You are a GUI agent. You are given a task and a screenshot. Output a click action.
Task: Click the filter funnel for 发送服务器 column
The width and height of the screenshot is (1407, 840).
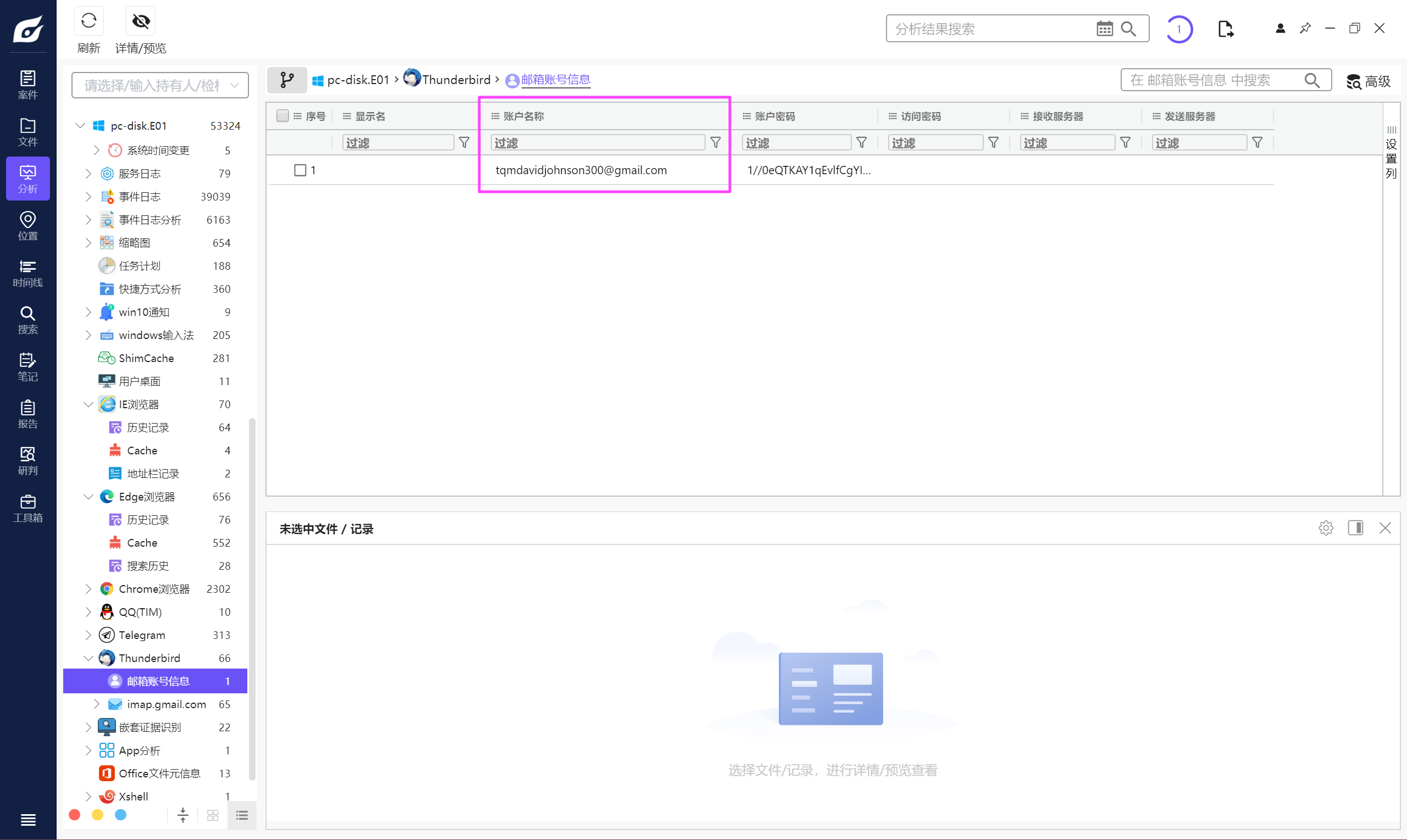tap(1257, 143)
